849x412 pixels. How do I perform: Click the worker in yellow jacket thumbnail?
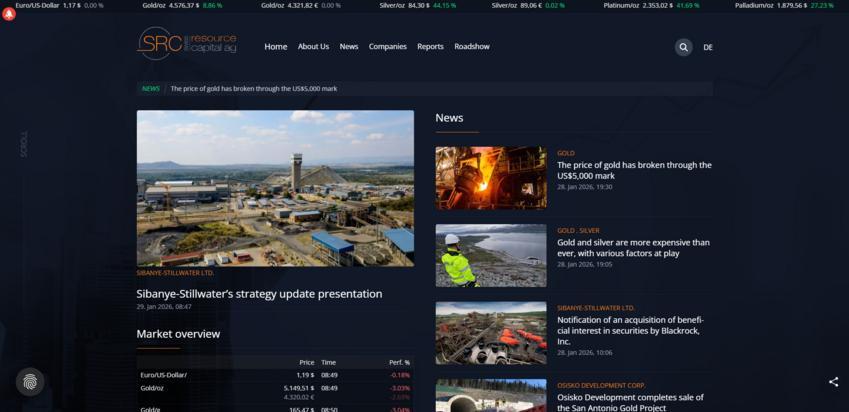490,255
